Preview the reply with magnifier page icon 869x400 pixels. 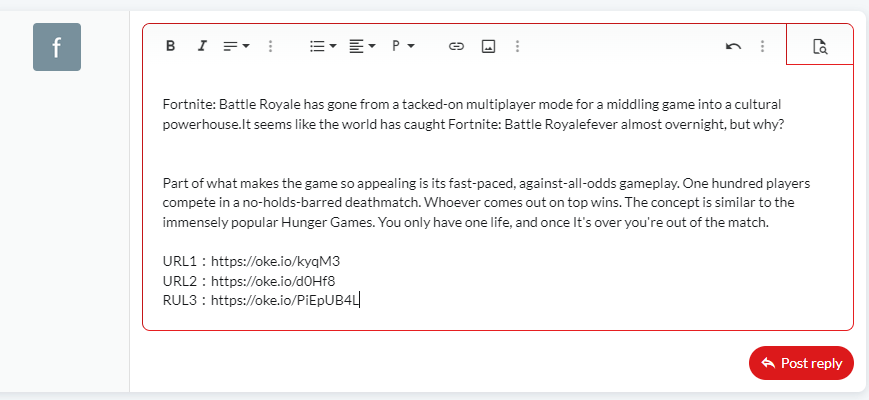(820, 46)
